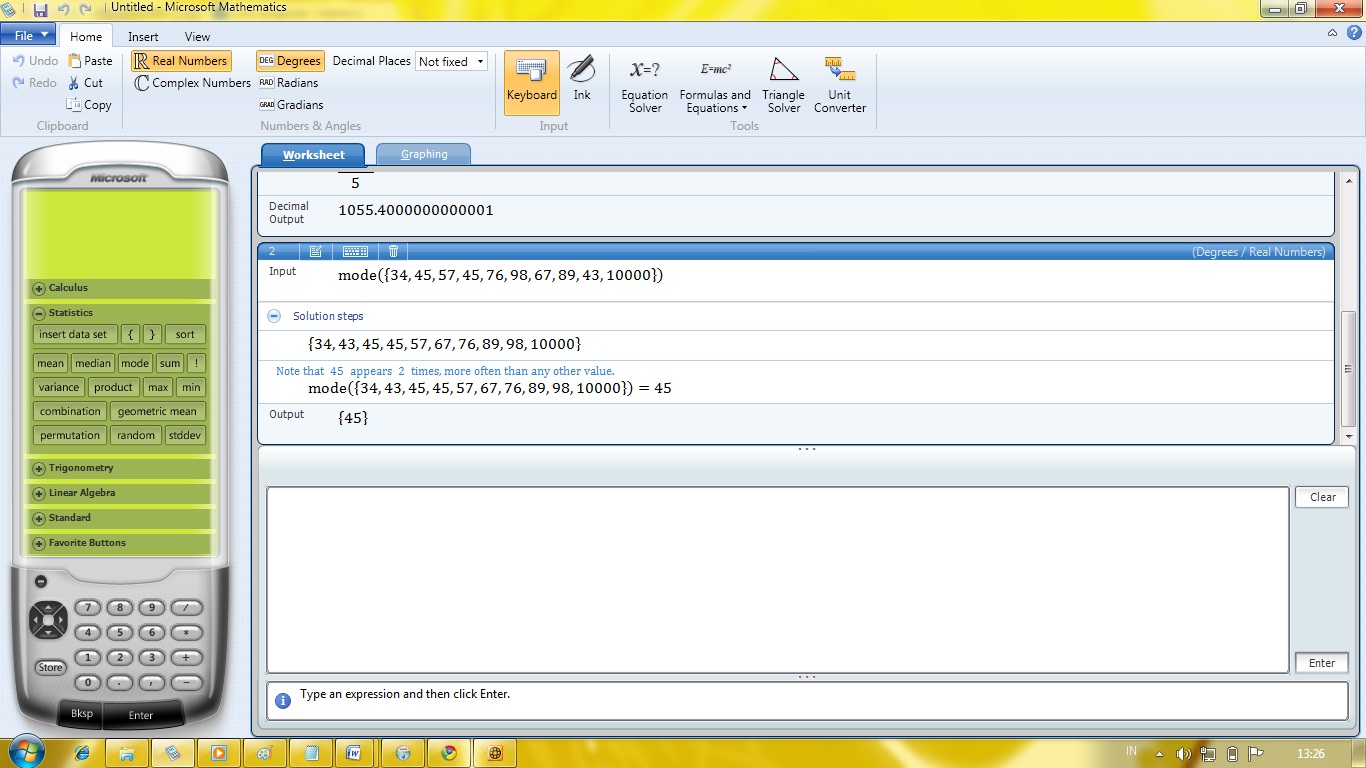
Task: Click the down arrow on calculator D-pad
Action: [x=48, y=633]
